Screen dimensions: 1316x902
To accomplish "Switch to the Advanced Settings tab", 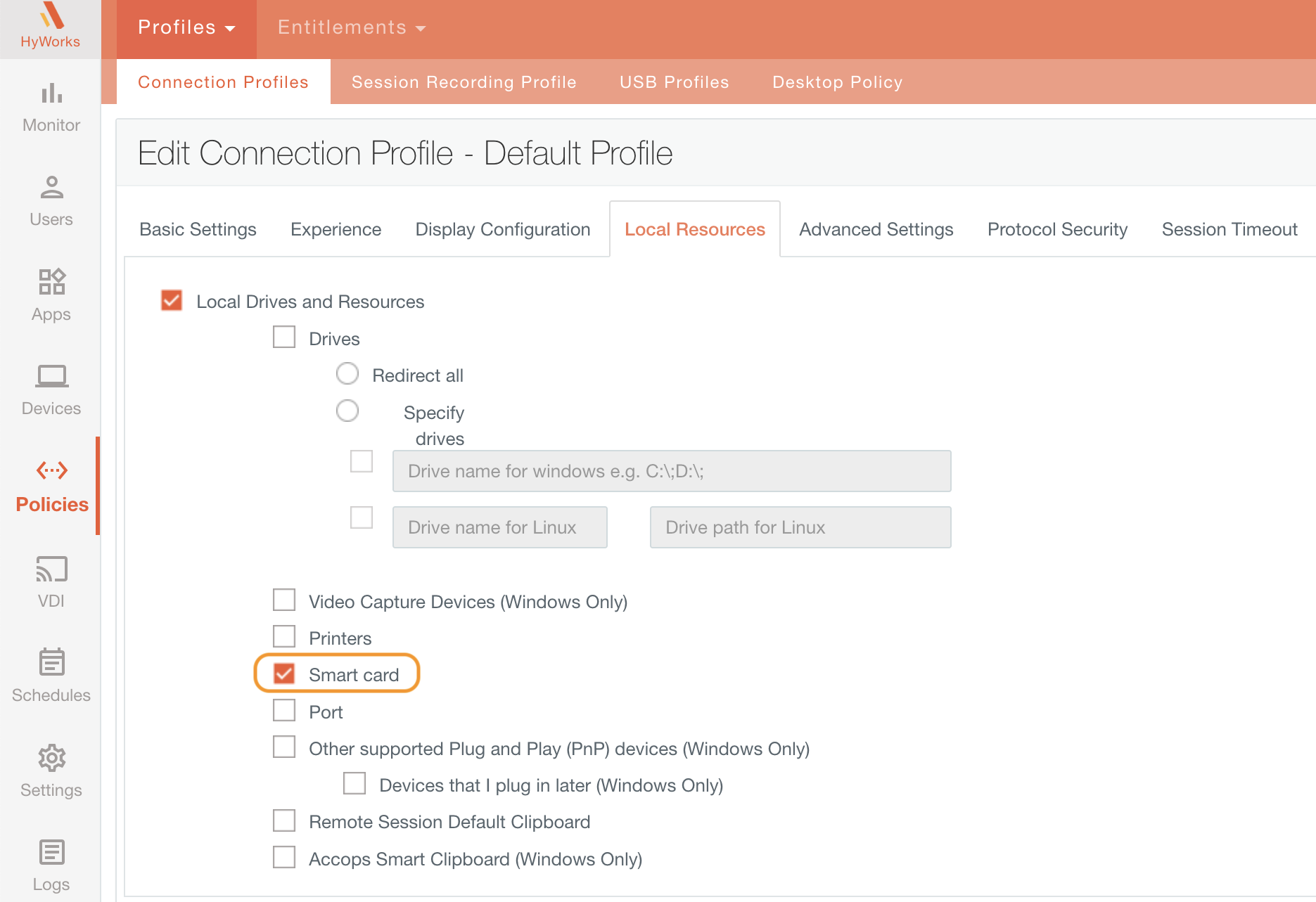I will click(876, 230).
